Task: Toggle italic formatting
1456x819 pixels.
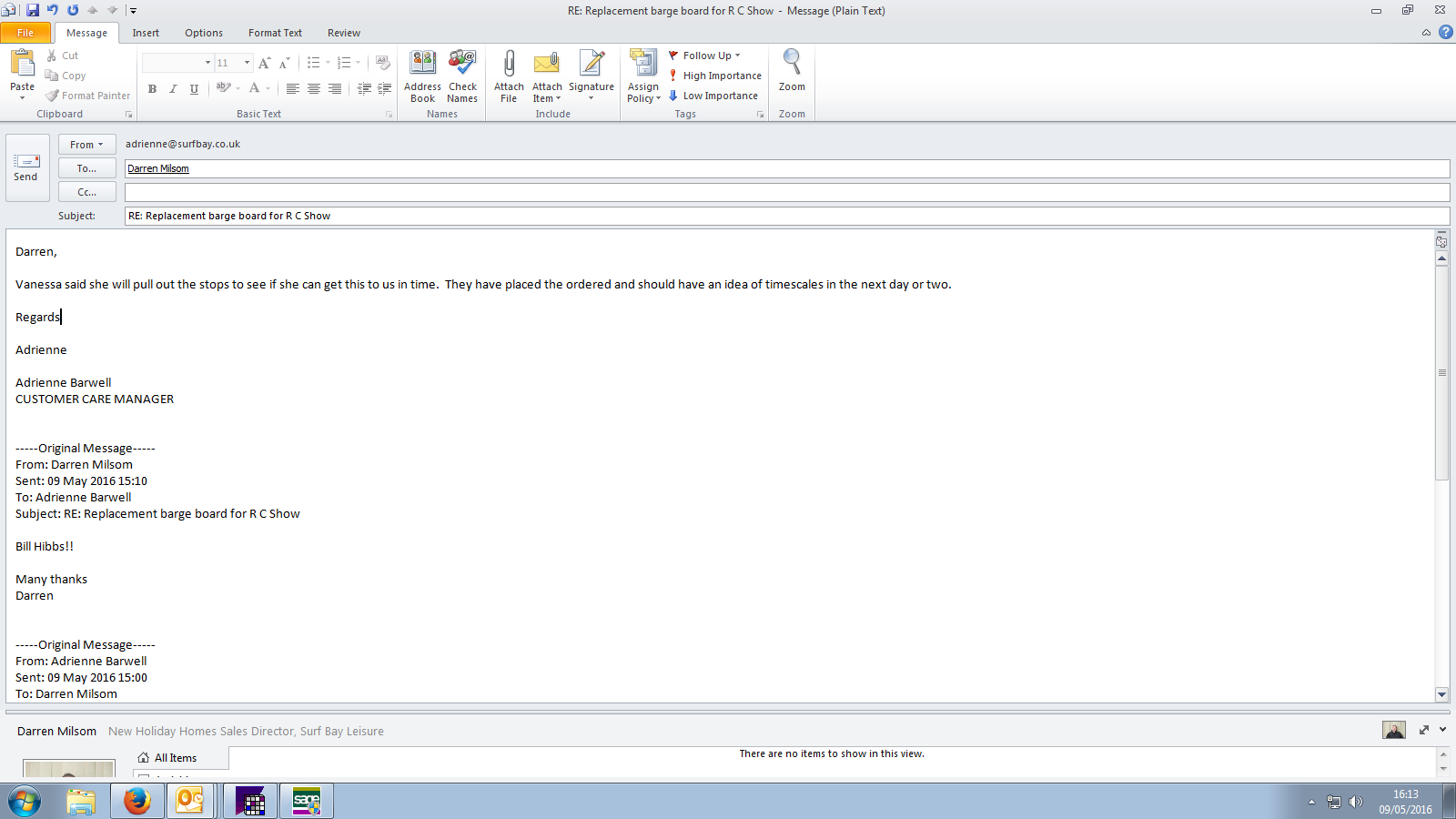Action: (173, 88)
